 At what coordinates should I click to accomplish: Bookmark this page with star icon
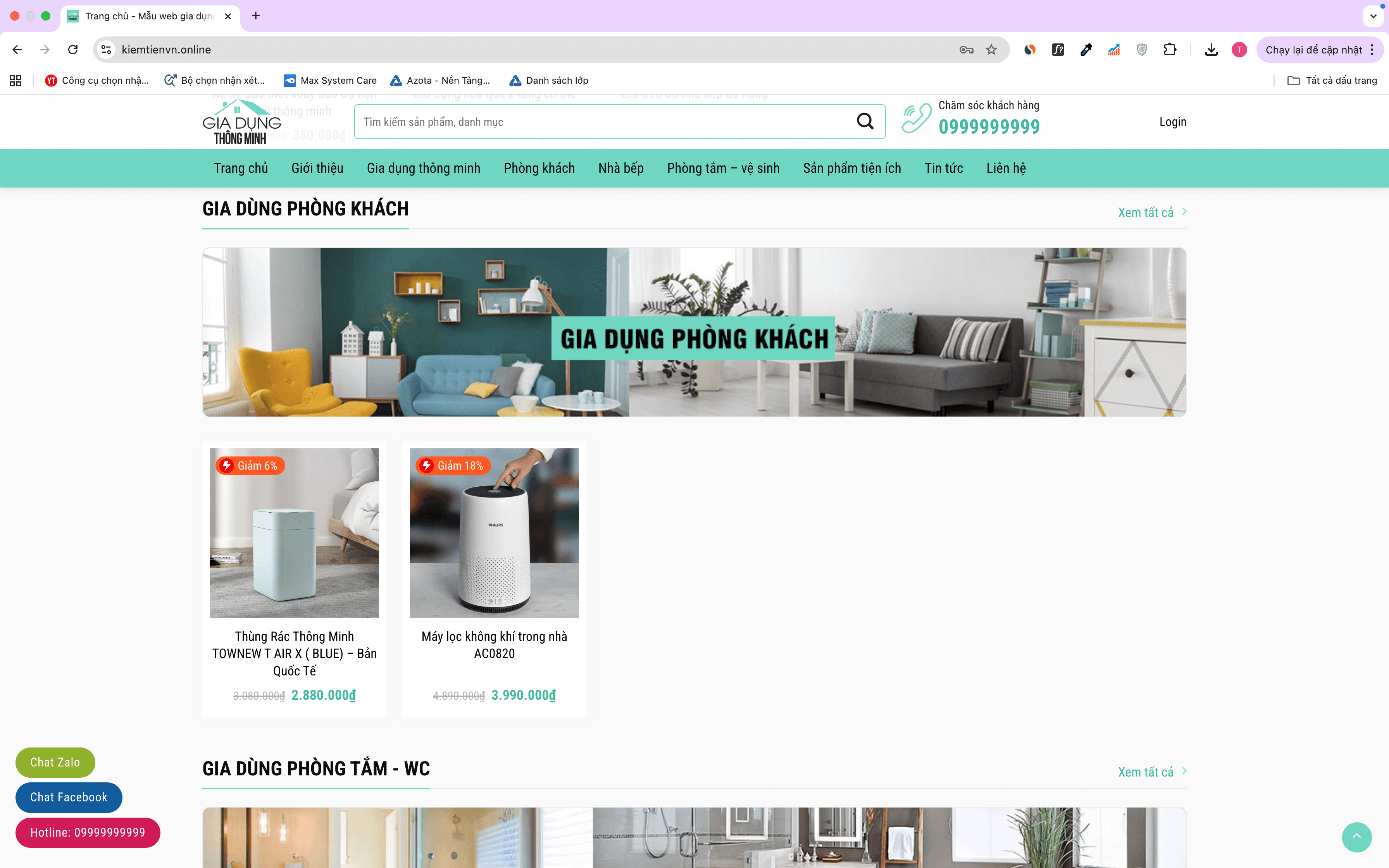point(991,50)
